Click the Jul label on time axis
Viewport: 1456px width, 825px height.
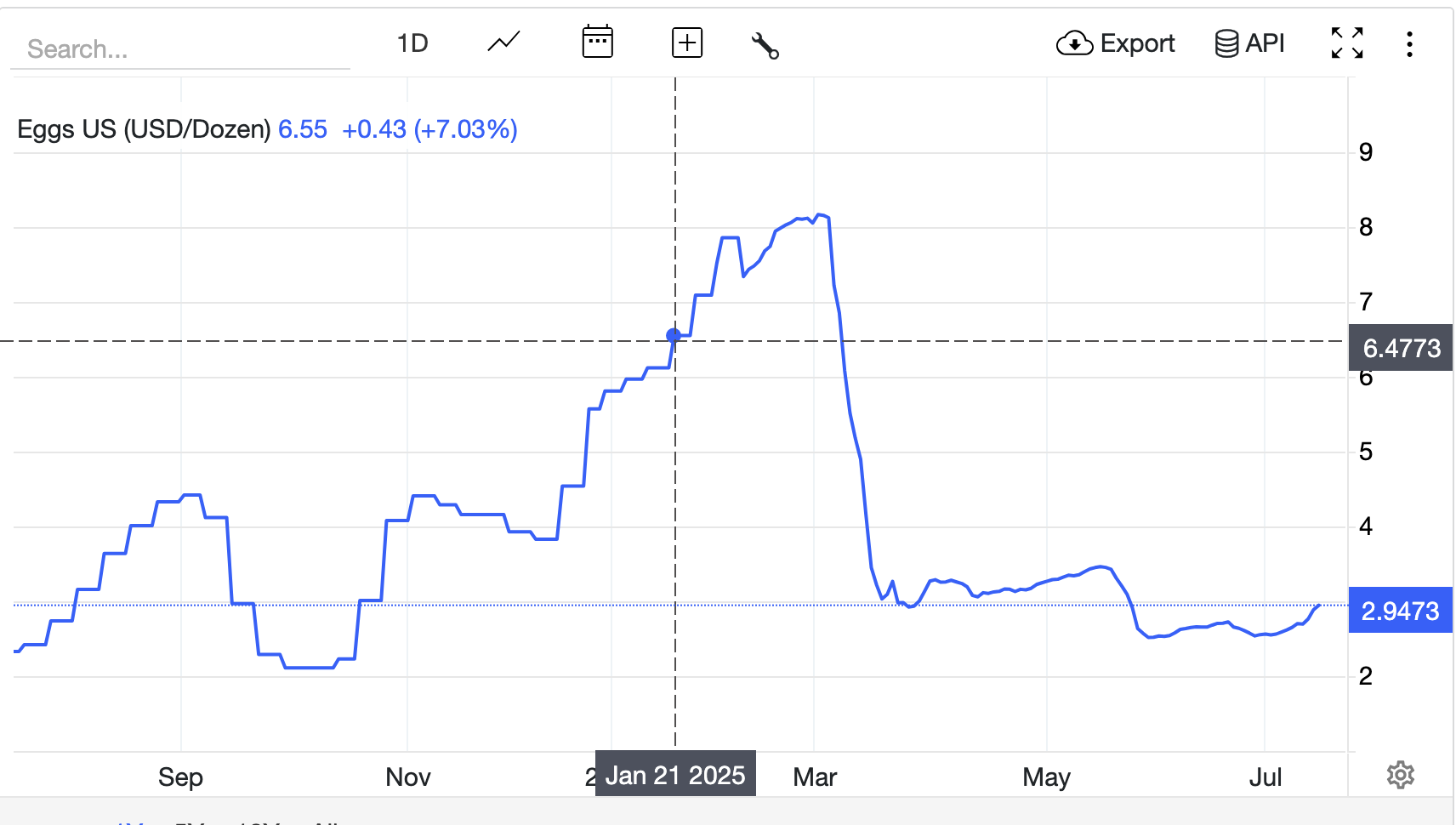(1265, 777)
